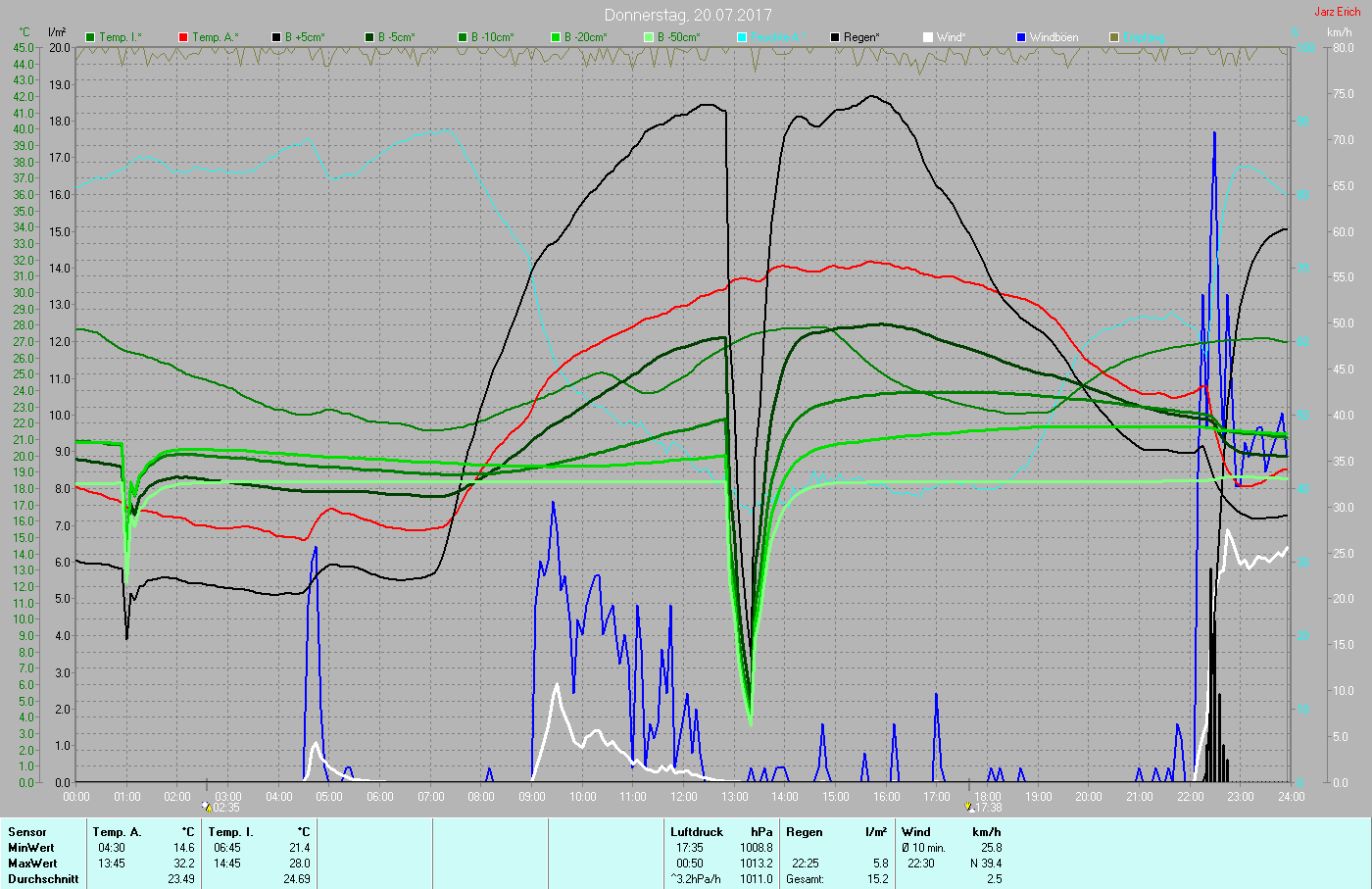The image size is (1372, 889).
Task: Click the Jarz Erich credit text
Action: (1337, 12)
